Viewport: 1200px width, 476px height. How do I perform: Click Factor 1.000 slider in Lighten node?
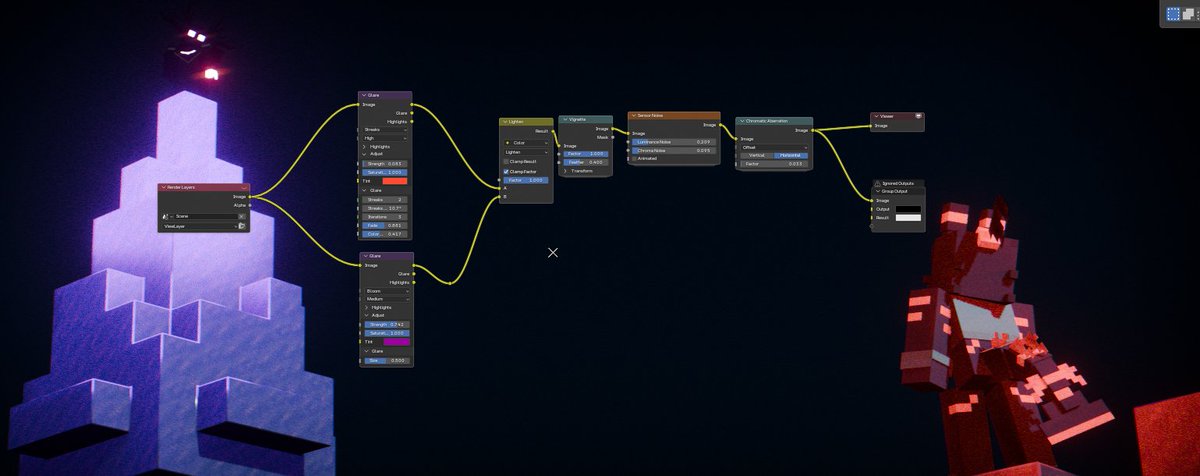526,180
